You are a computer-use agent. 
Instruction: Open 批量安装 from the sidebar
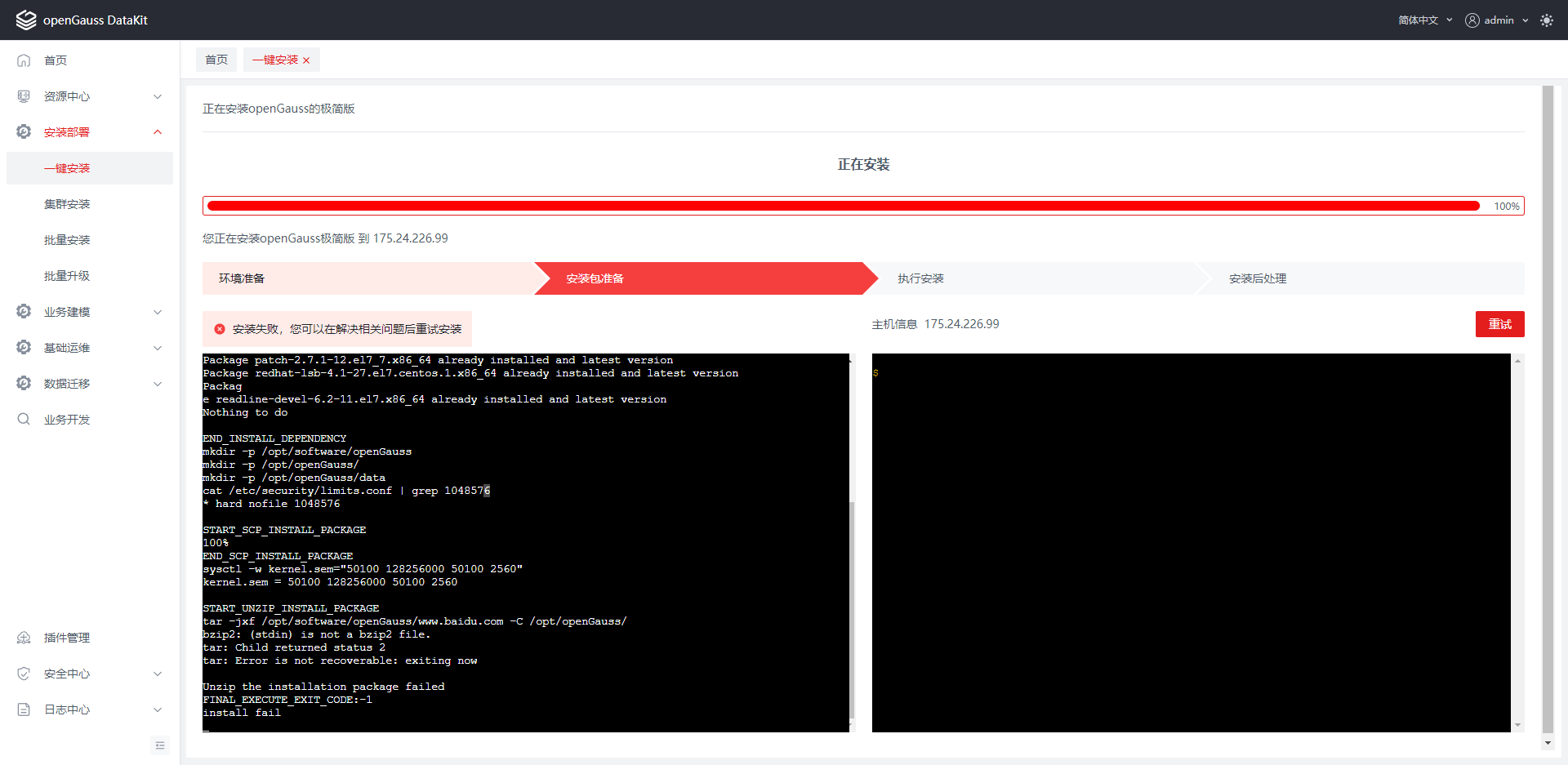pyautogui.click(x=67, y=240)
